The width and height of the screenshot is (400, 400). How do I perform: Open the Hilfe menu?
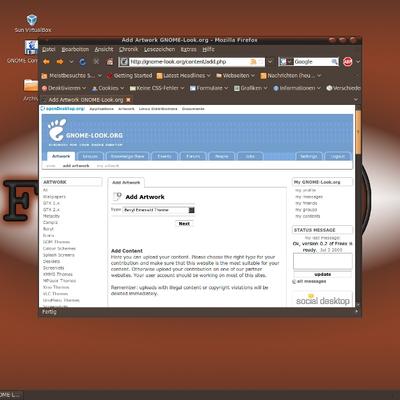[x=208, y=49]
